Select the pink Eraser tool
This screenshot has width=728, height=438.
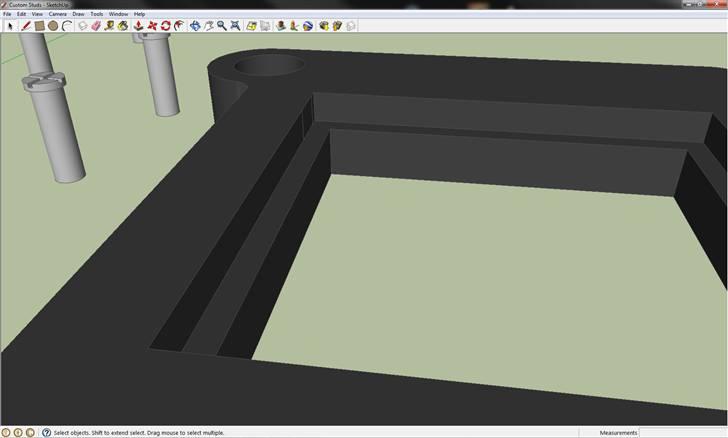[96, 26]
